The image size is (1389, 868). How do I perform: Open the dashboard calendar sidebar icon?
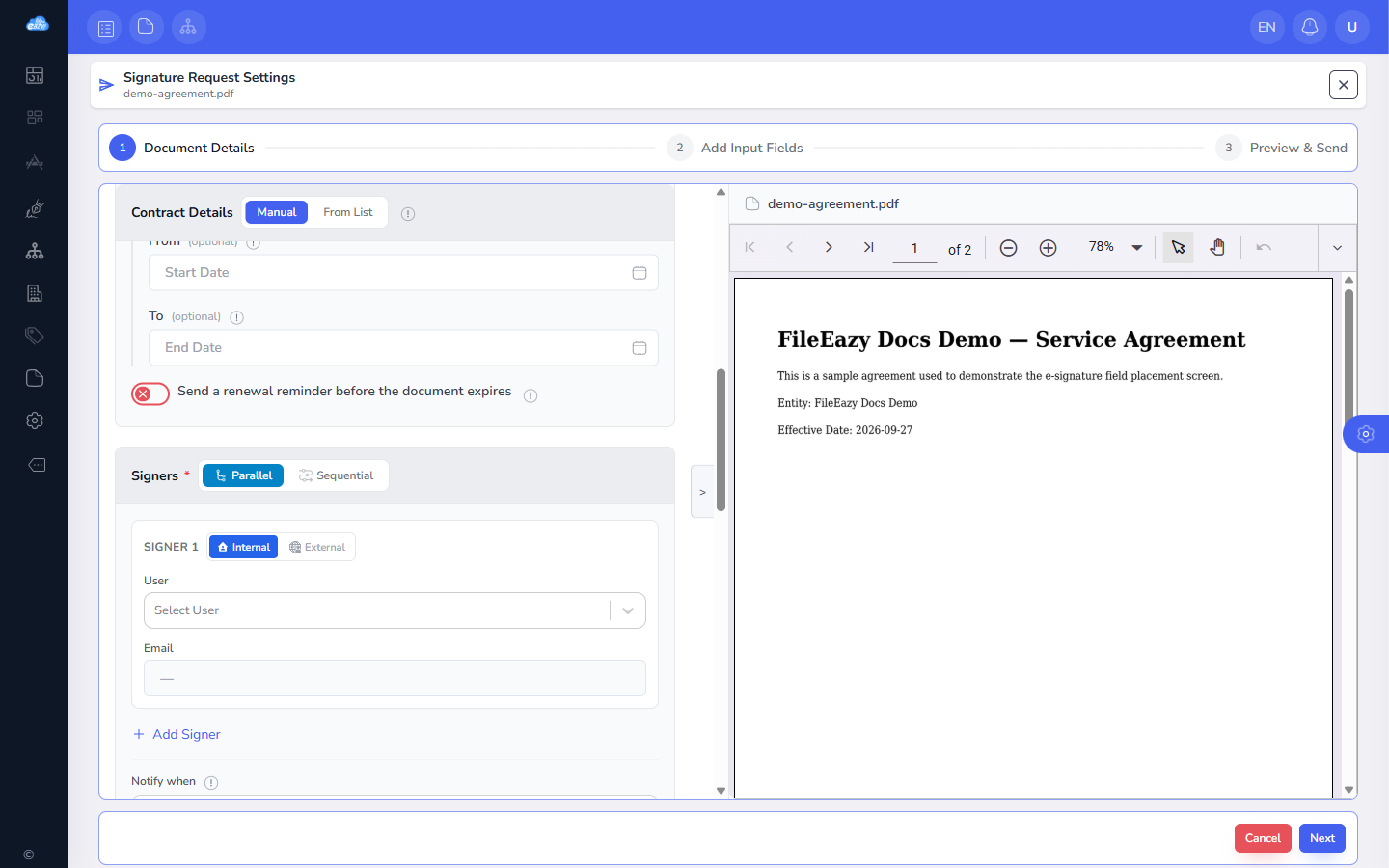point(35,75)
